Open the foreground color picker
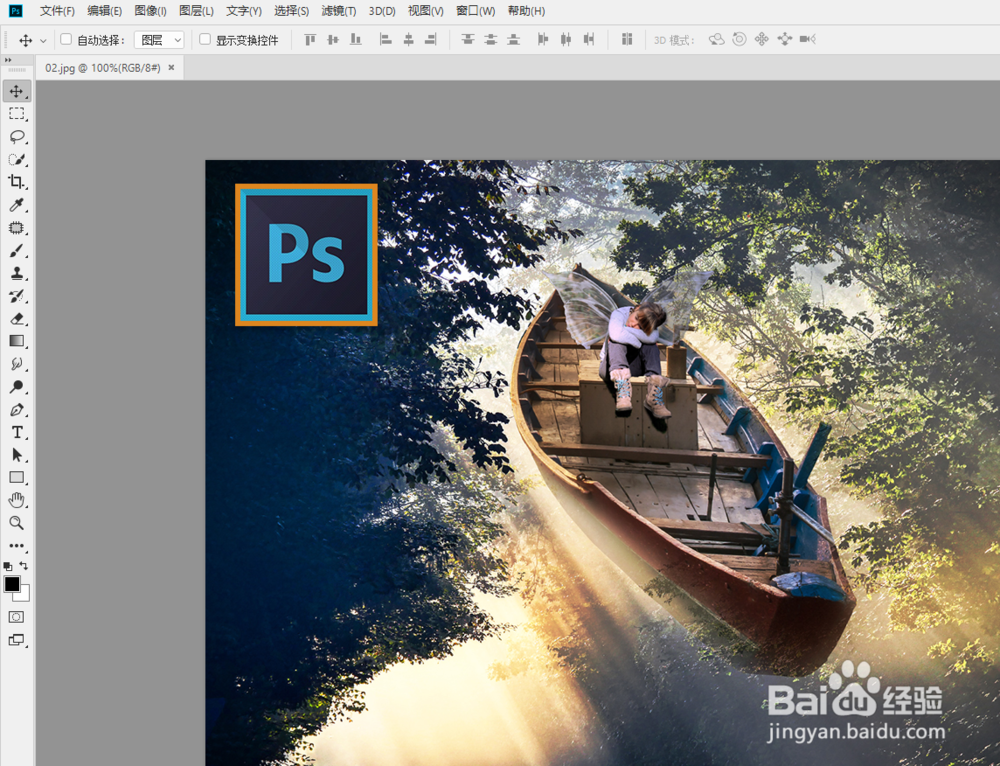Image resolution: width=1000 pixels, height=766 pixels. [11, 584]
